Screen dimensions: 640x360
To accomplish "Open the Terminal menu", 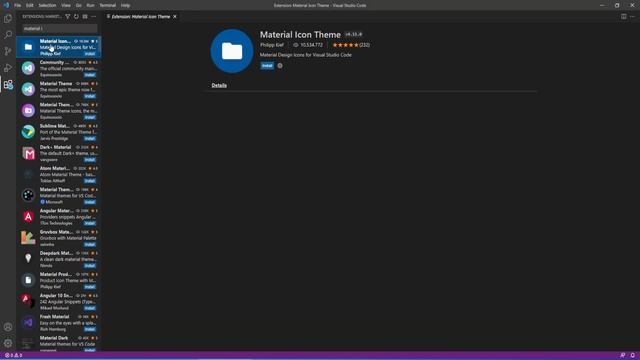I will [x=108, y=5].
